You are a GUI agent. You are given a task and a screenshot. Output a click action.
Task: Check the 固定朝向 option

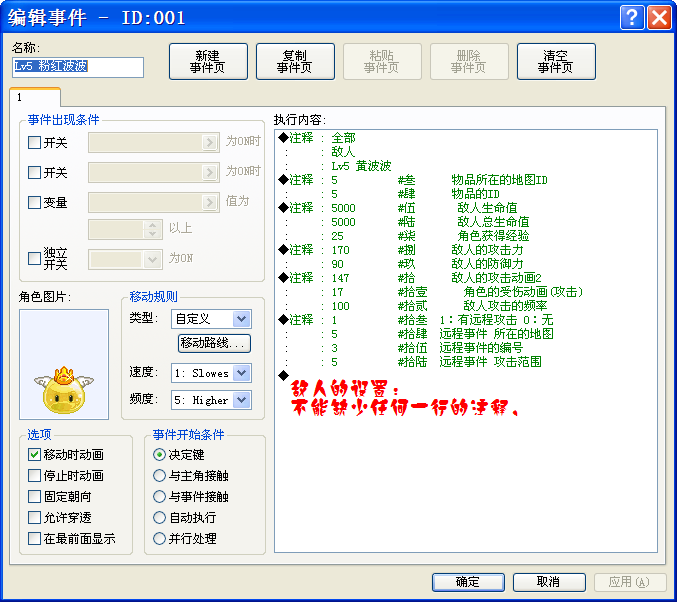34,497
